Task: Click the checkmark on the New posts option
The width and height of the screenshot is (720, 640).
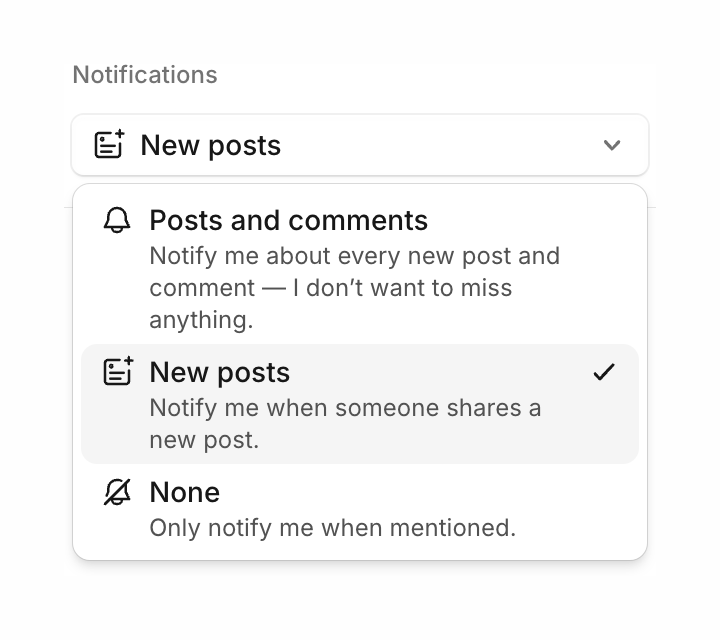Action: 603,372
